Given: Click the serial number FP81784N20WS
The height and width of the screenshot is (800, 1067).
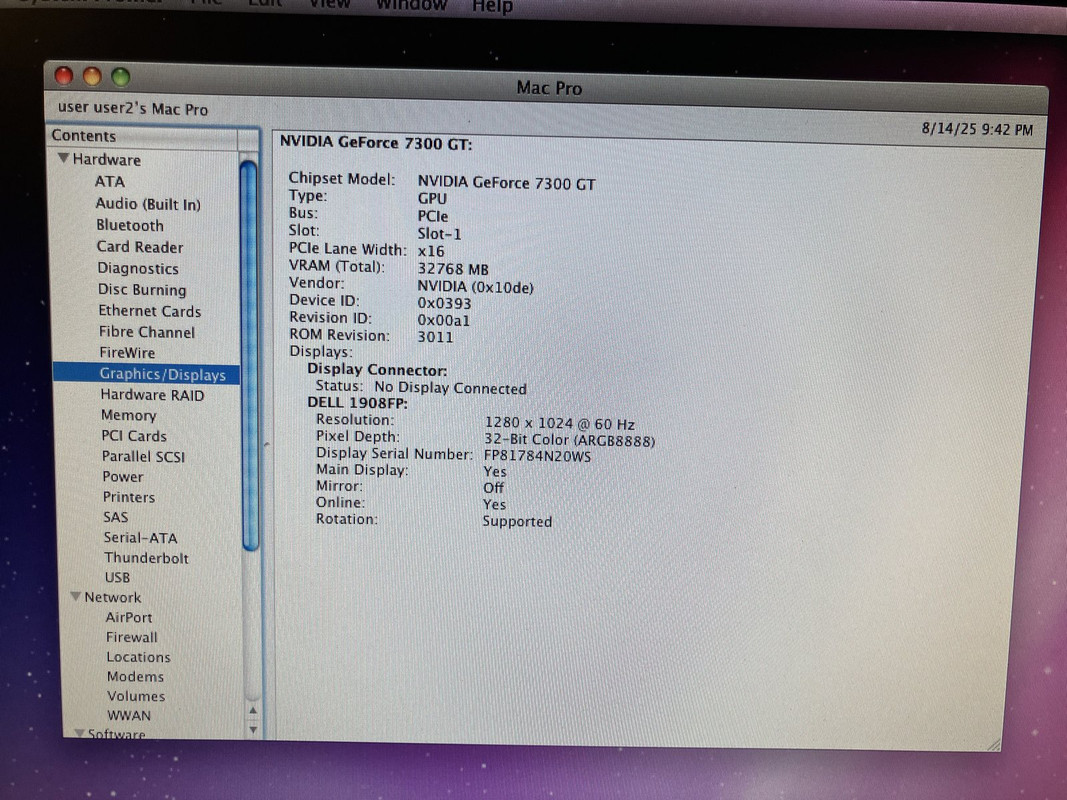Looking at the screenshot, I should click(x=537, y=456).
